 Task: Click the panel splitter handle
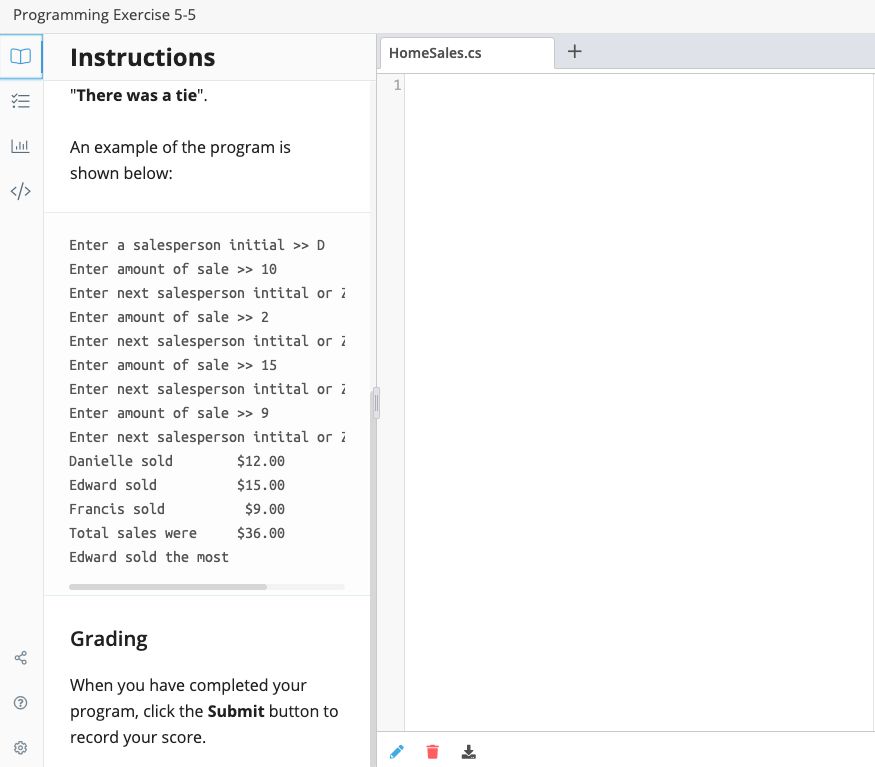tap(377, 403)
